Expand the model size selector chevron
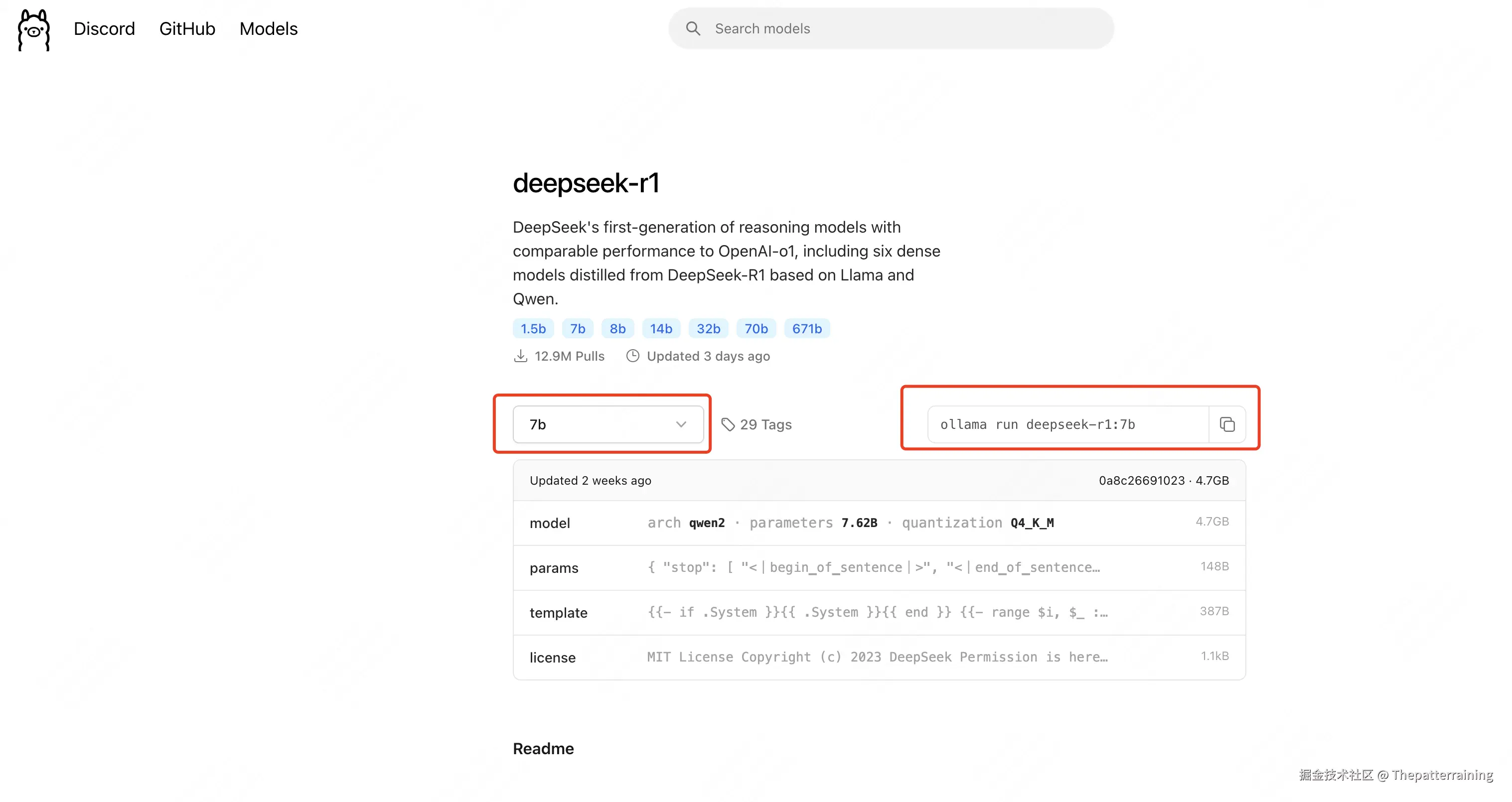 pyautogui.click(x=681, y=424)
